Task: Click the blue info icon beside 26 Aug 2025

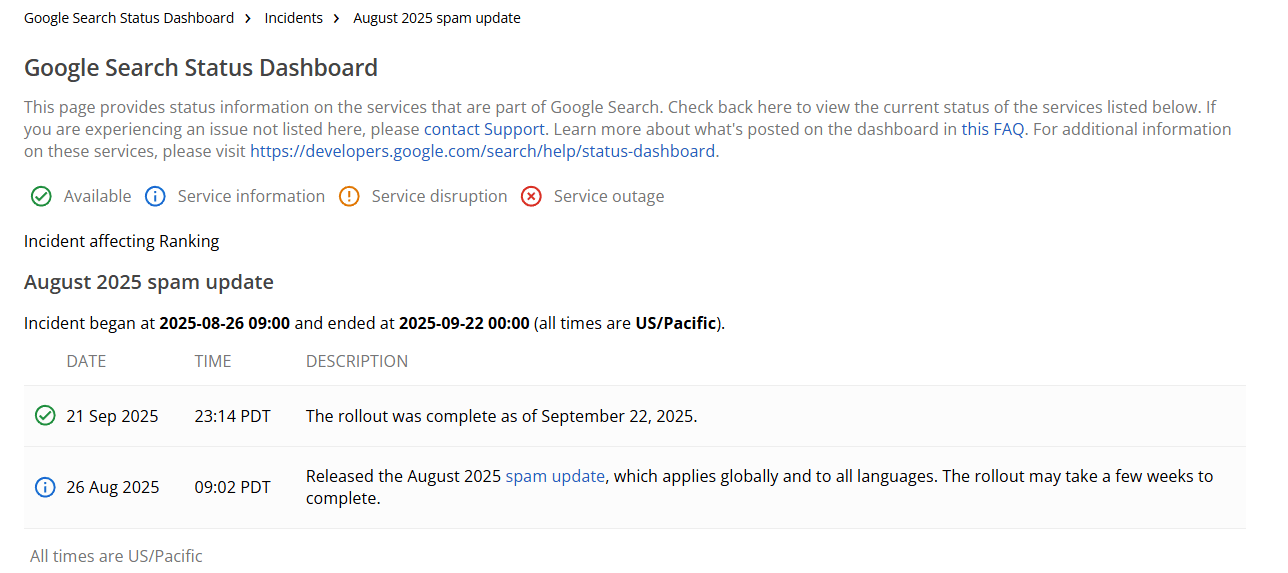Action: pos(45,487)
